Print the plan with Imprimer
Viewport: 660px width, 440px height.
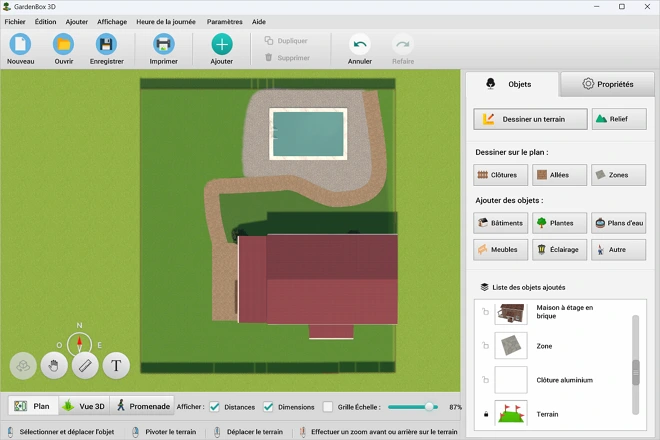click(x=163, y=44)
